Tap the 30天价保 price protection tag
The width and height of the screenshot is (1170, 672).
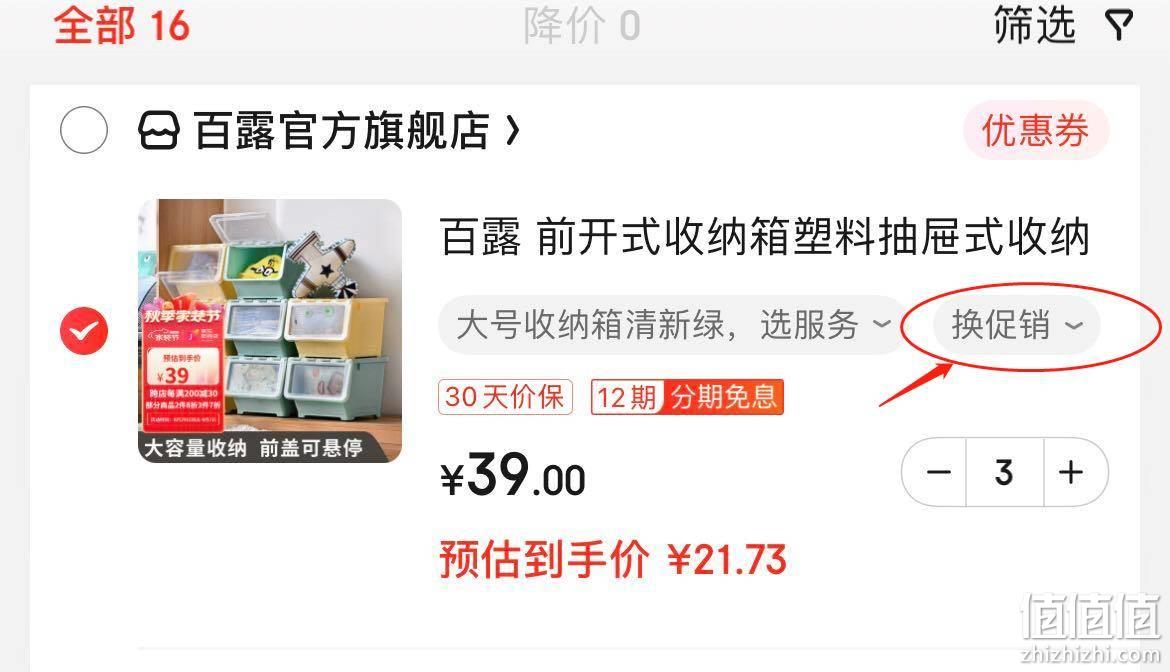505,397
